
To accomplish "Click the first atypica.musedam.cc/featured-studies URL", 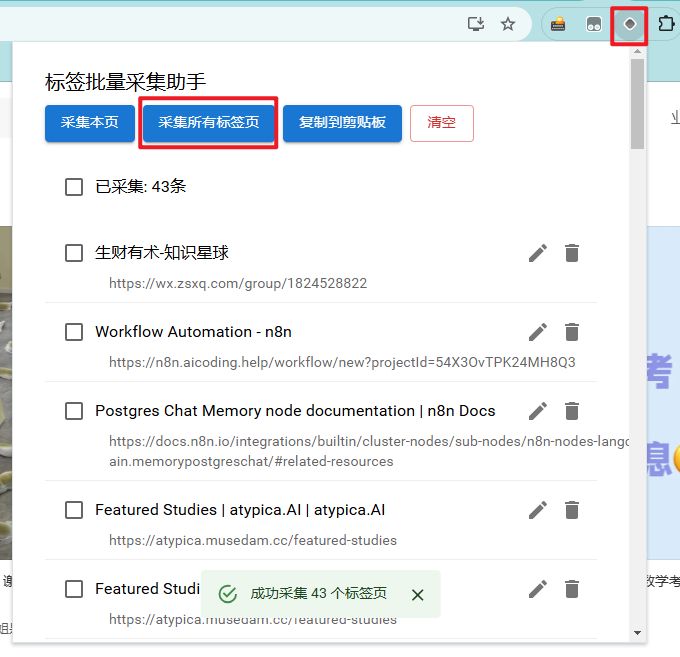I will (253, 540).
